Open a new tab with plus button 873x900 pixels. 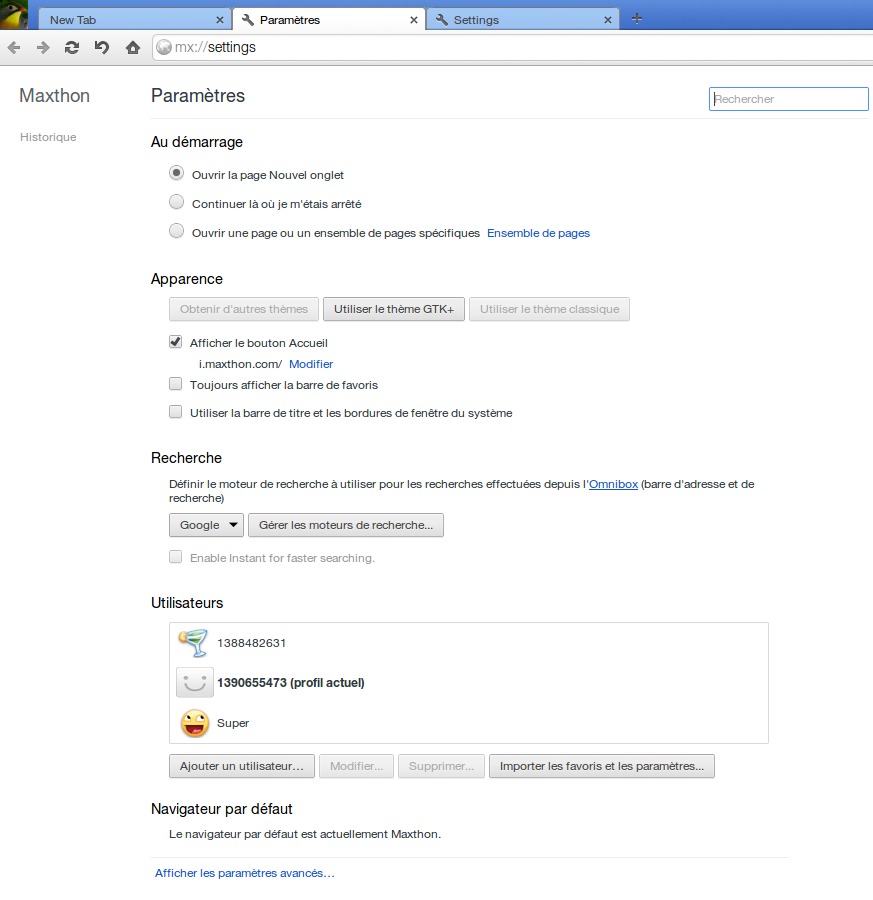[637, 18]
